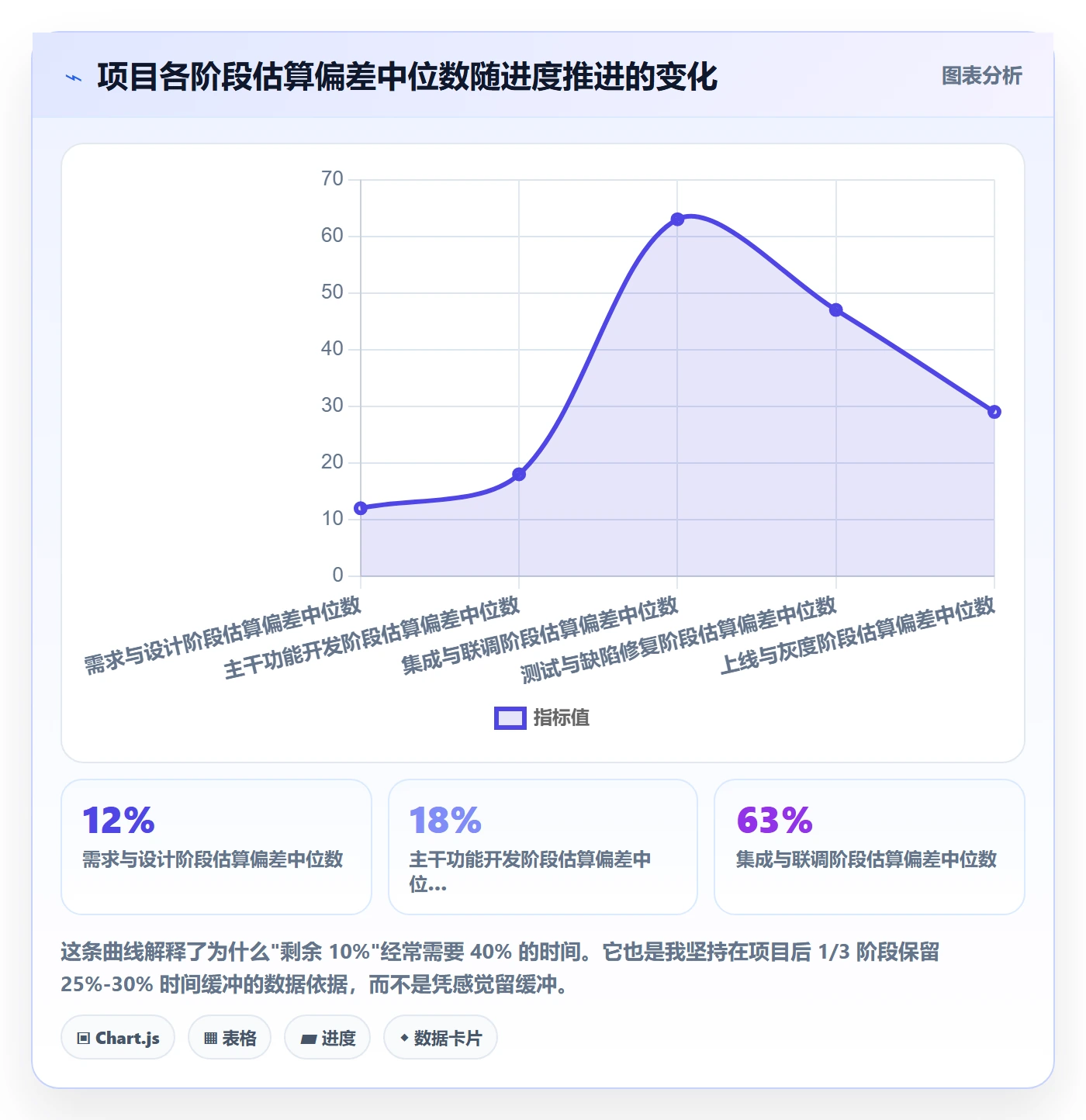Click x-axis label 集成与联调阶段估算偏差中位数
Image resolution: width=1086 pixels, height=1120 pixels.
click(x=540, y=636)
